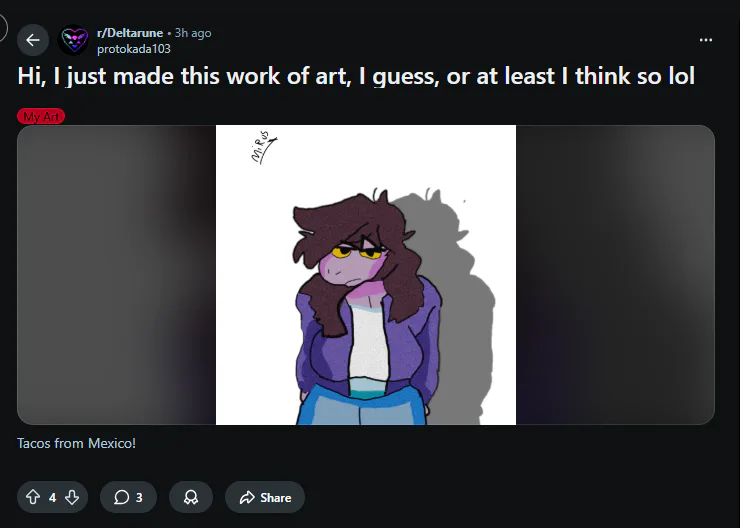The image size is (740, 528).
Task: Open the three-dot post options menu
Action: click(x=706, y=40)
